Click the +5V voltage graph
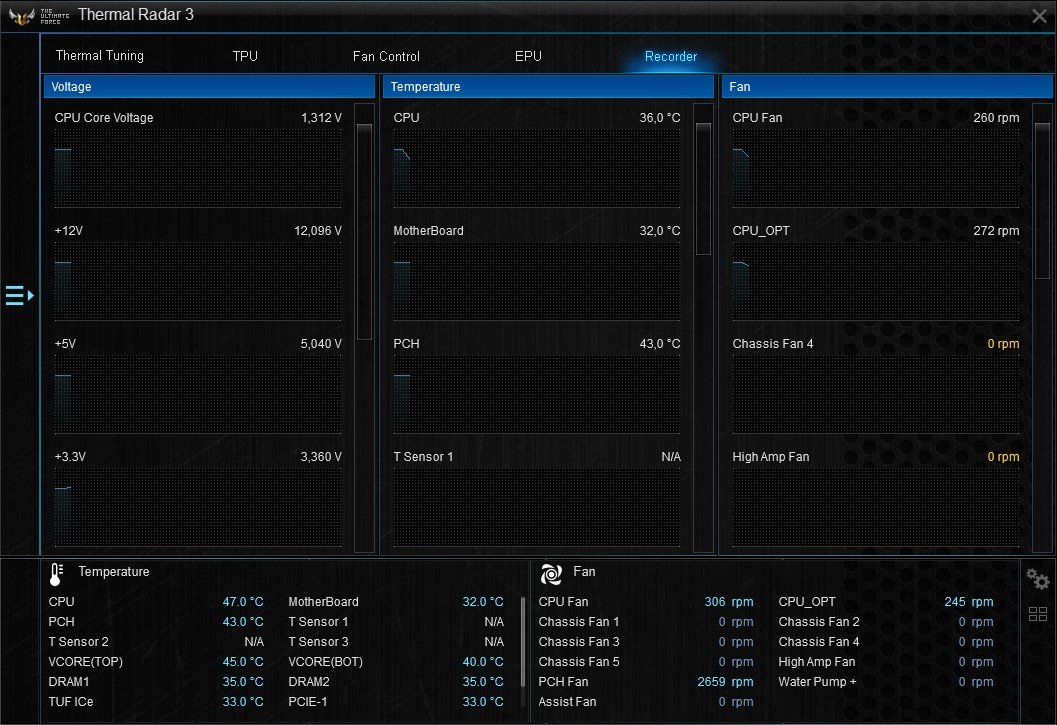The height and width of the screenshot is (725, 1057). click(x=198, y=395)
